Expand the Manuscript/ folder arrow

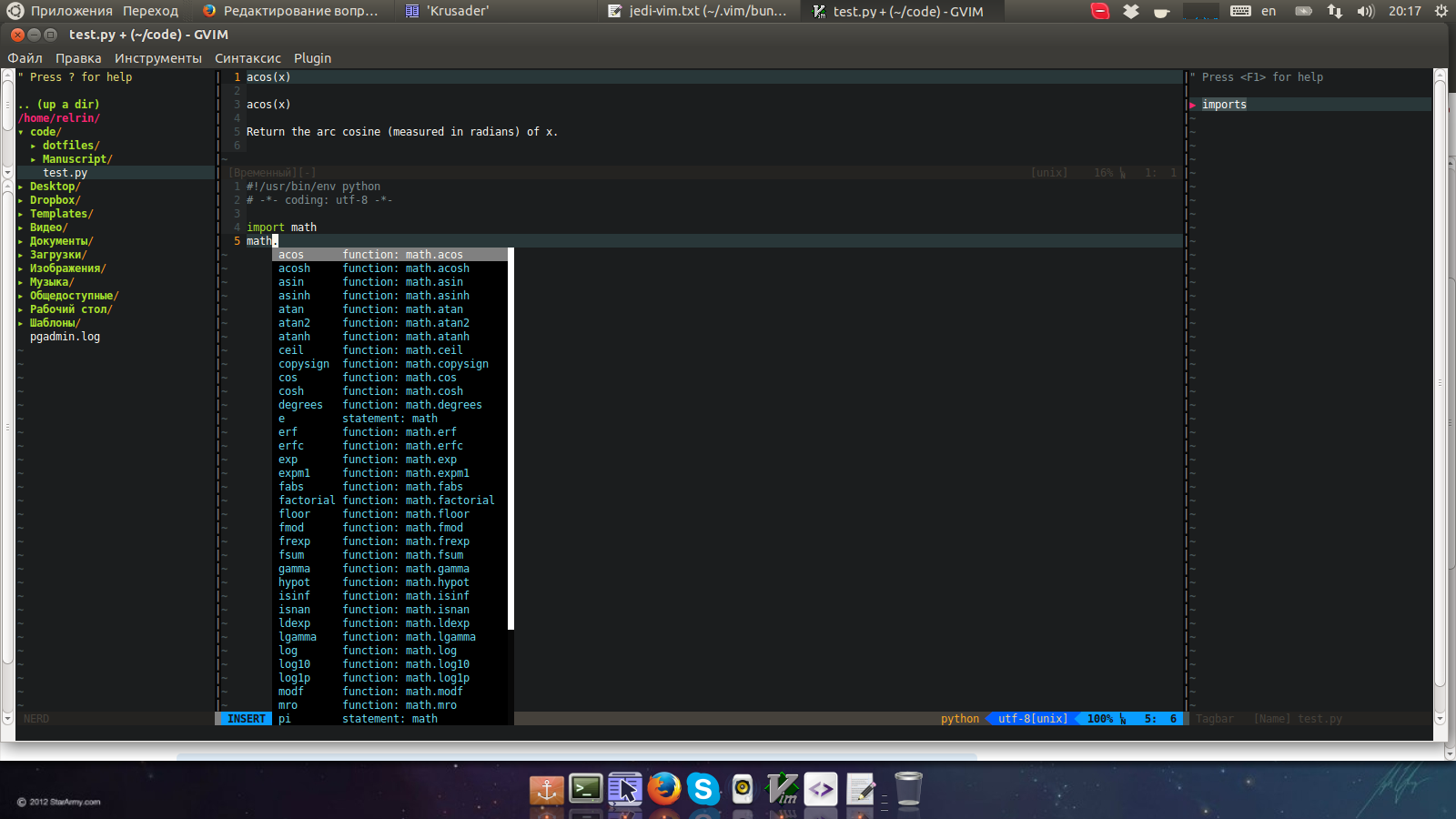point(34,159)
